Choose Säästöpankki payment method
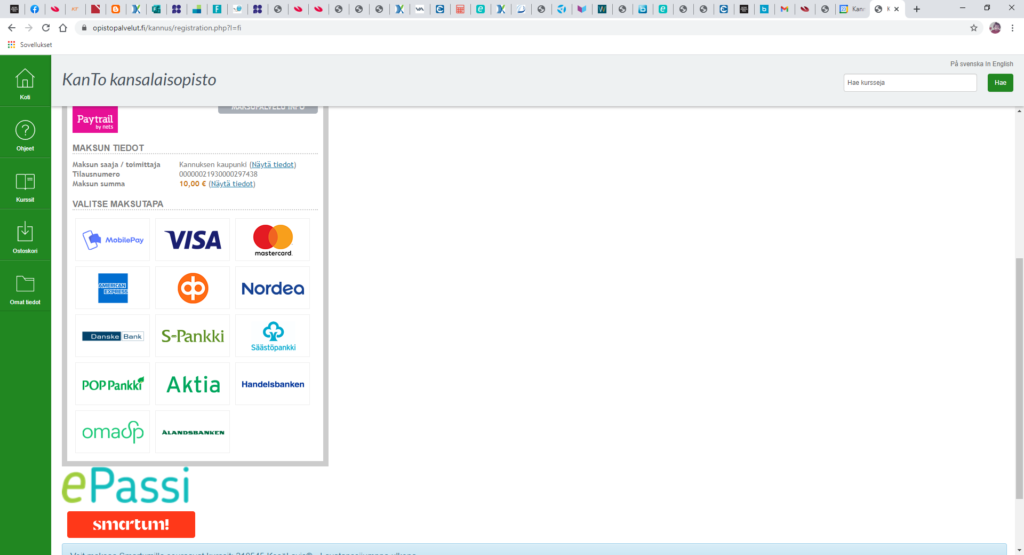 coord(272,336)
